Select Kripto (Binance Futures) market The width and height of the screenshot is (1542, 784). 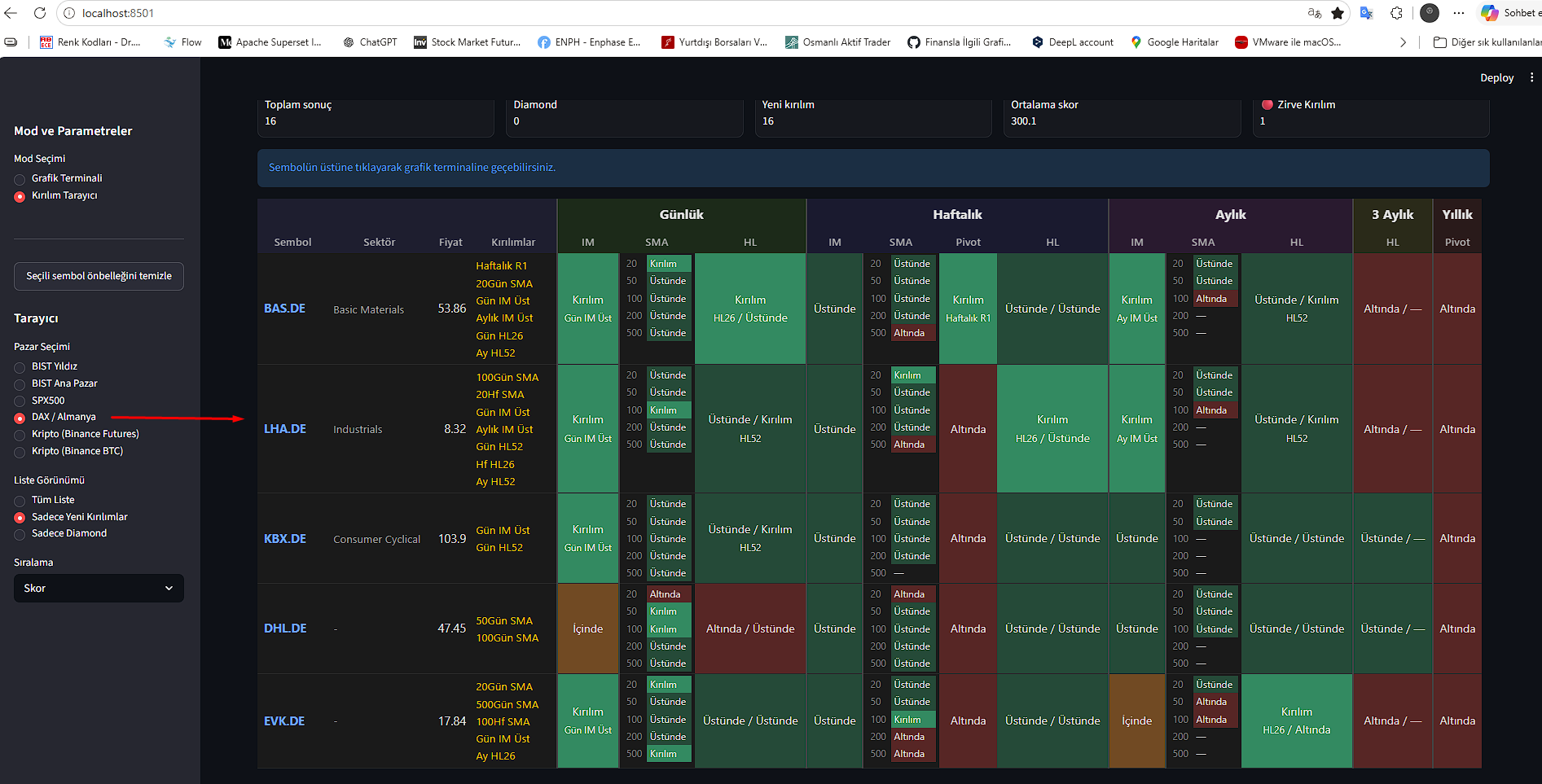(77, 434)
